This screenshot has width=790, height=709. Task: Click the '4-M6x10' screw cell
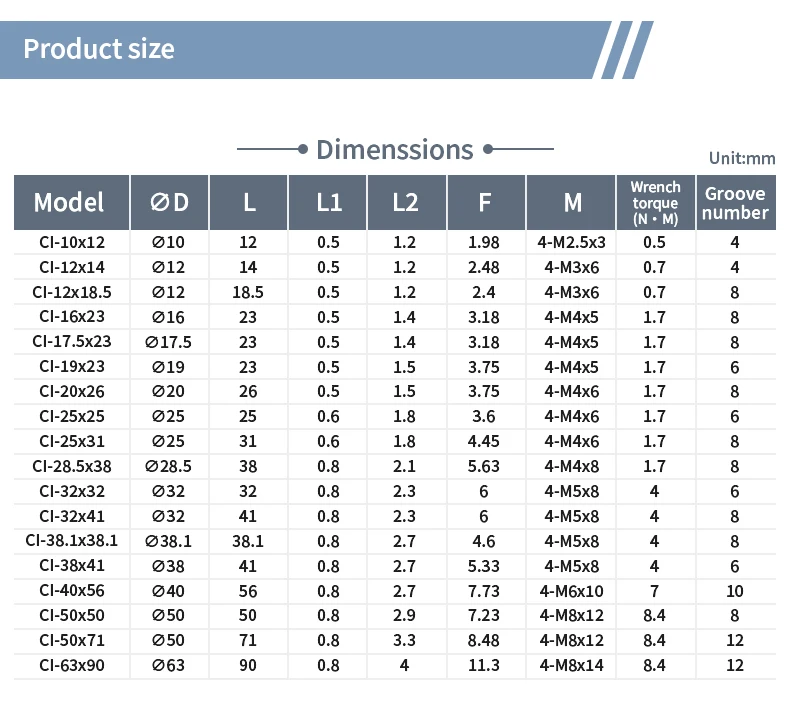(571, 591)
